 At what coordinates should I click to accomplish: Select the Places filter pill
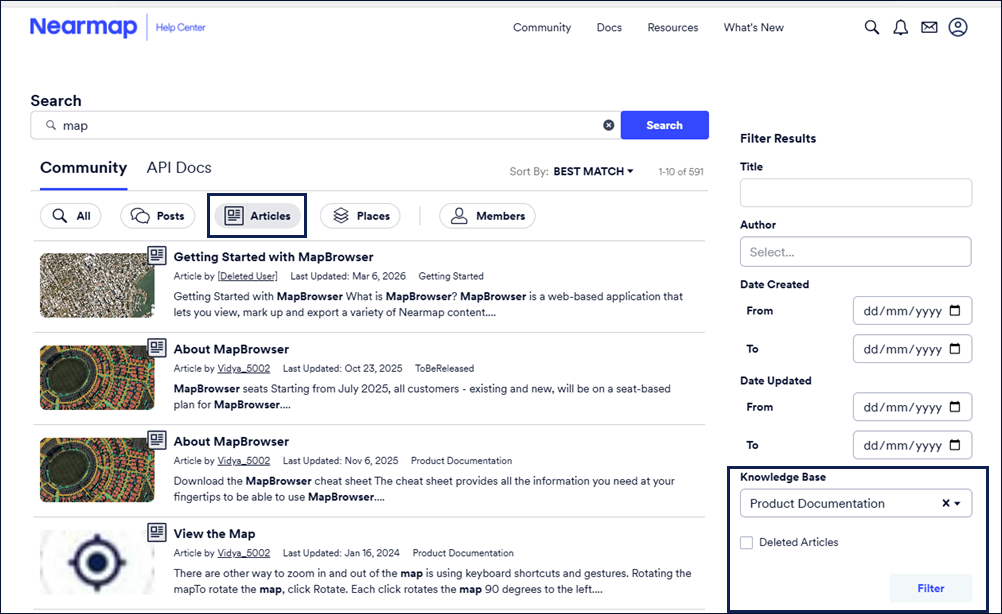click(x=360, y=216)
